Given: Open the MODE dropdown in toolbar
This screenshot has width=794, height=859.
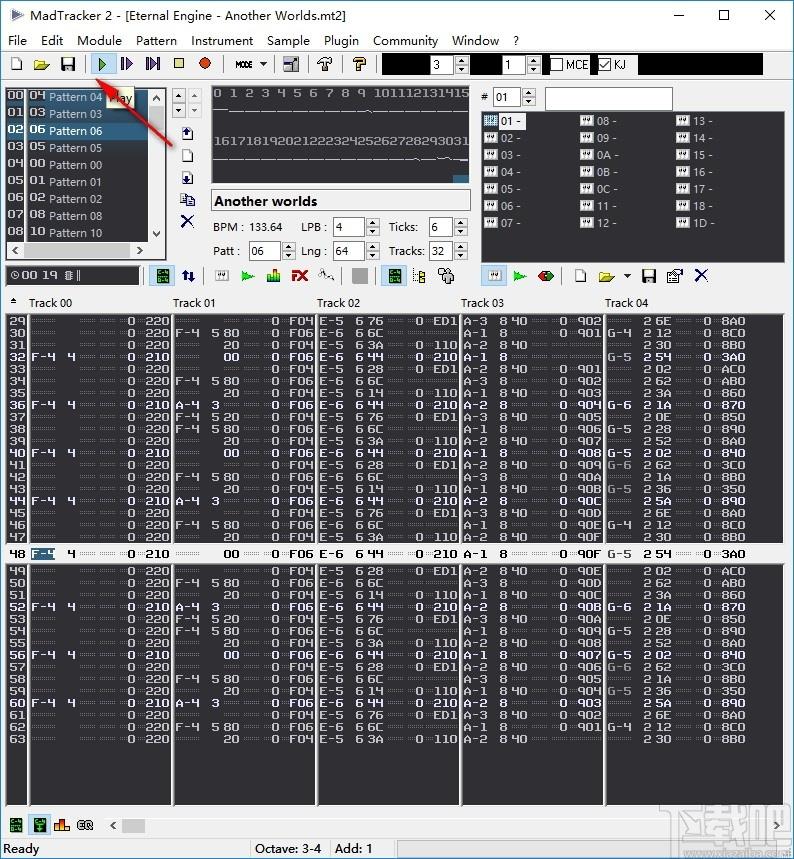Looking at the screenshot, I should click(251, 64).
